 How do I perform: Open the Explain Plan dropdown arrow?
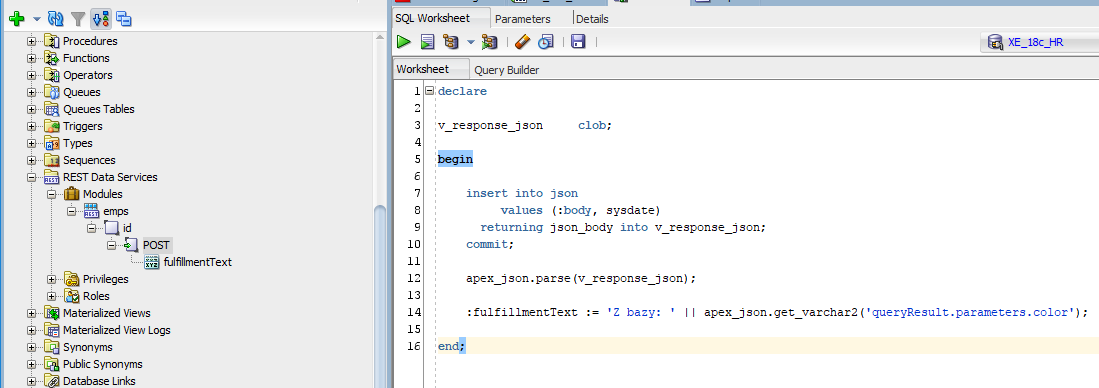(471, 42)
